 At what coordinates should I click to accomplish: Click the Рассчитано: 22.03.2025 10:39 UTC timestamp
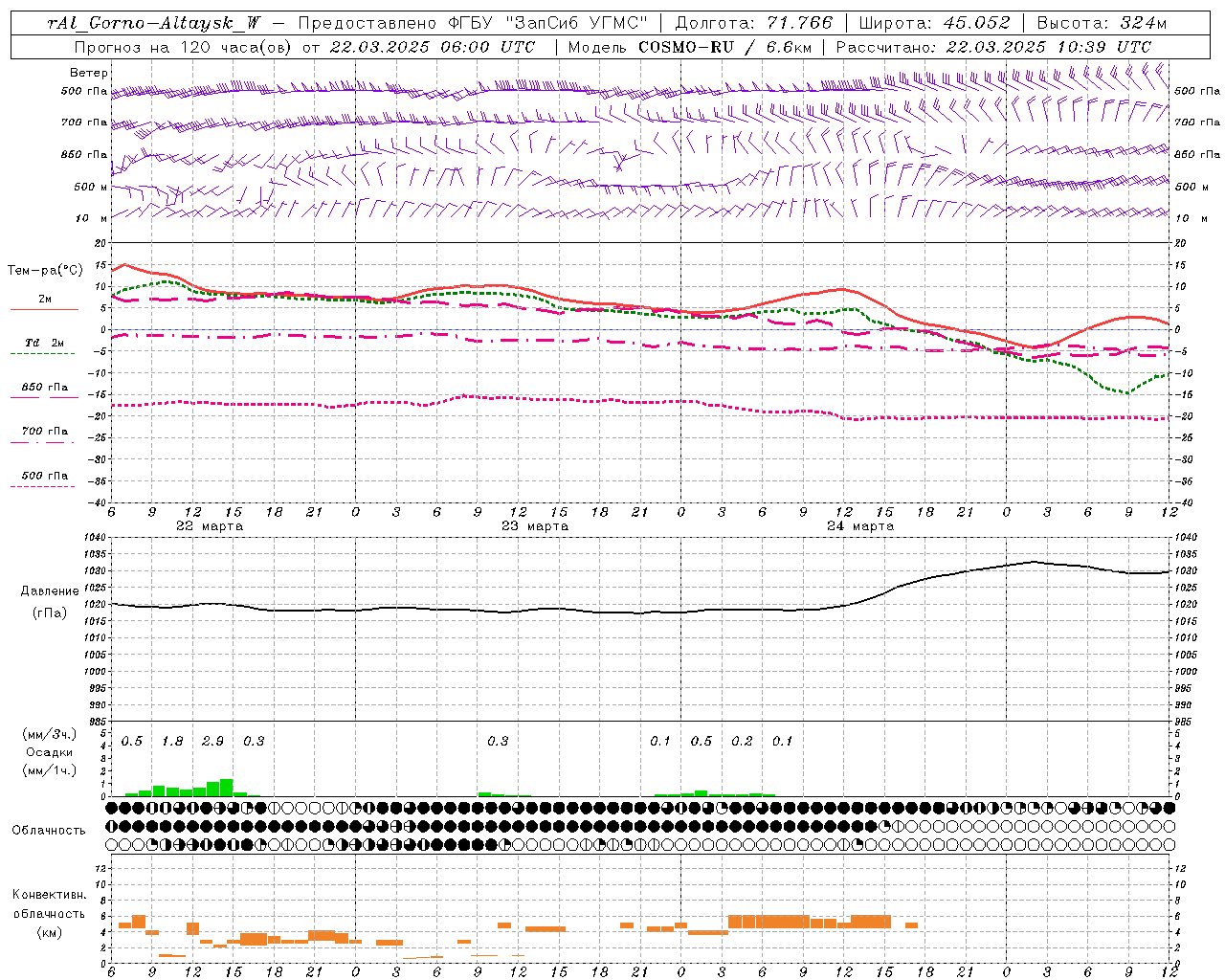click(993, 47)
